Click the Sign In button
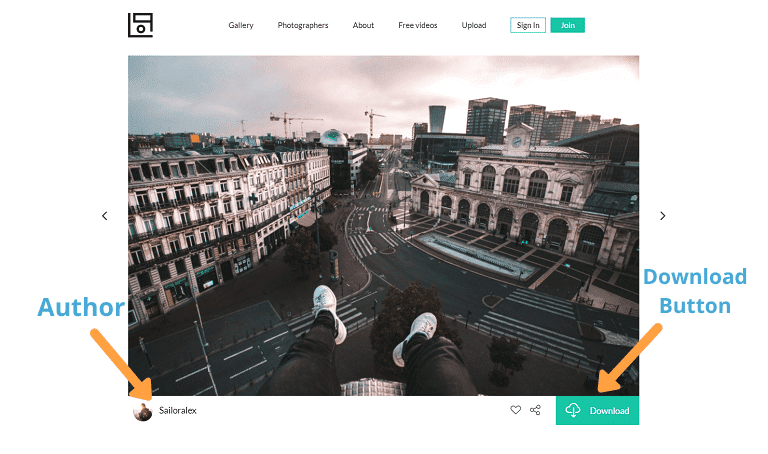This screenshot has width=768, height=454. [528, 25]
